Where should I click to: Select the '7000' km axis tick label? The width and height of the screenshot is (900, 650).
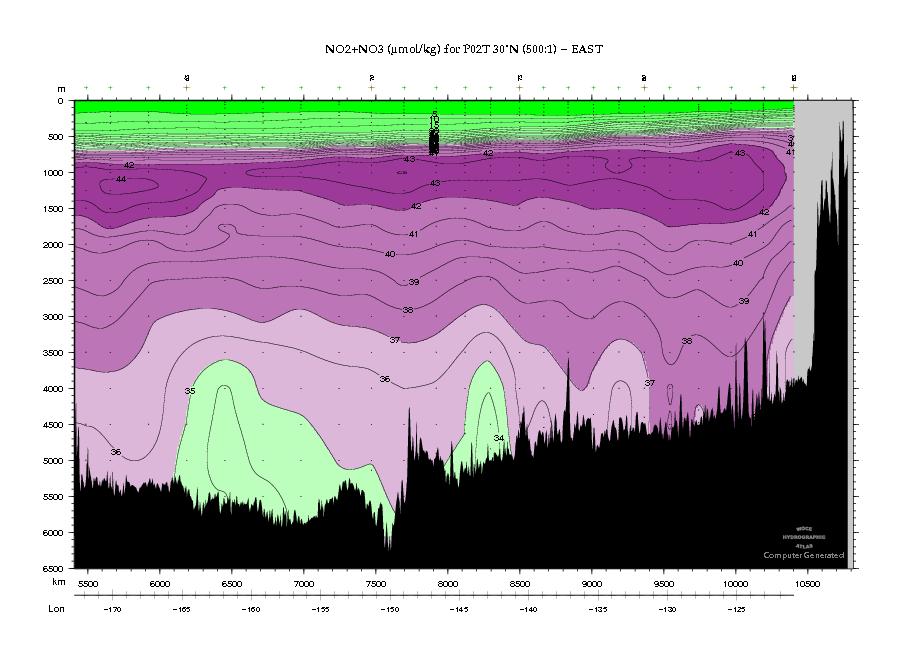[x=304, y=584]
